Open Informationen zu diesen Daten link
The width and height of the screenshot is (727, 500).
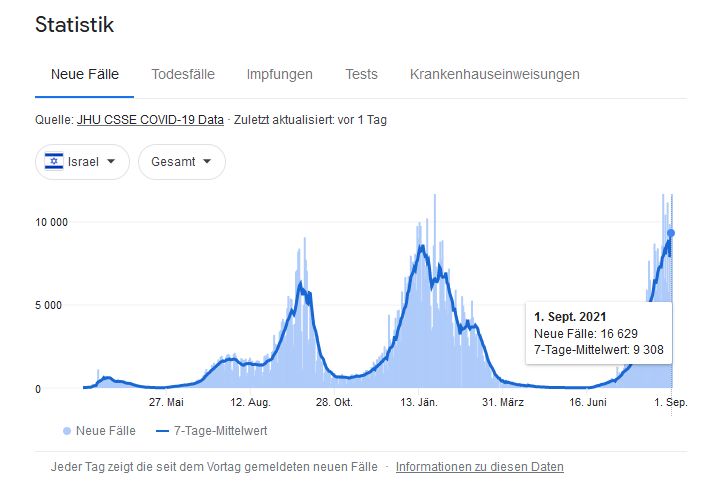[479, 467]
